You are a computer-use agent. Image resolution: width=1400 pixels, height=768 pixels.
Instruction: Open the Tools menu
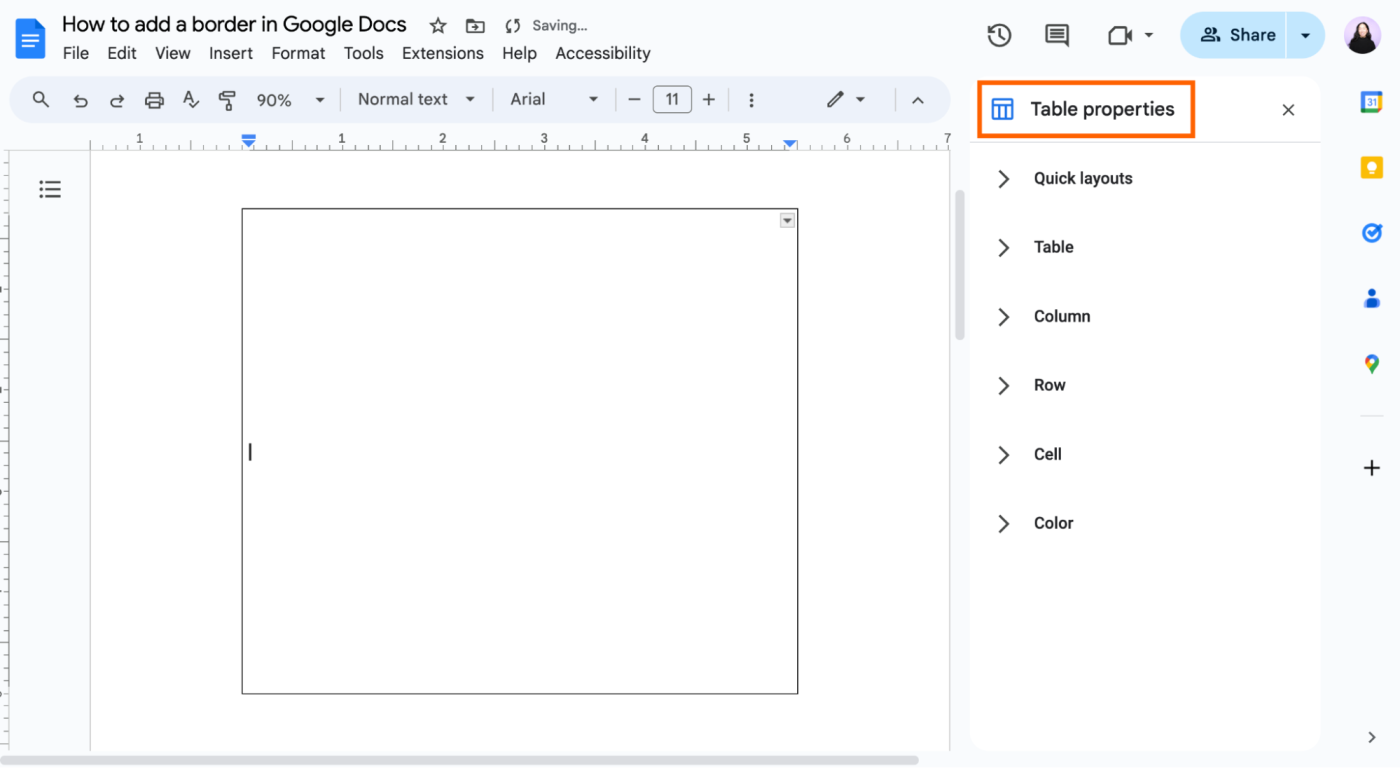pyautogui.click(x=364, y=53)
